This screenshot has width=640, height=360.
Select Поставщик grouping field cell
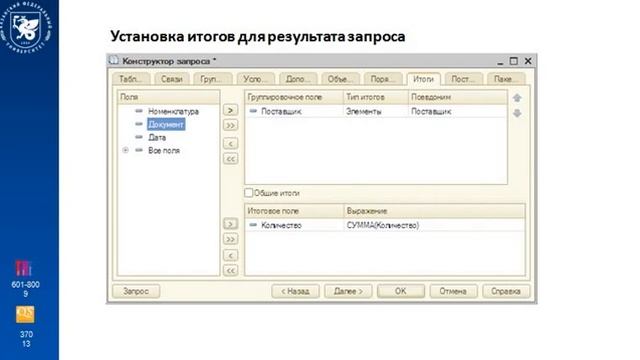coord(294,111)
